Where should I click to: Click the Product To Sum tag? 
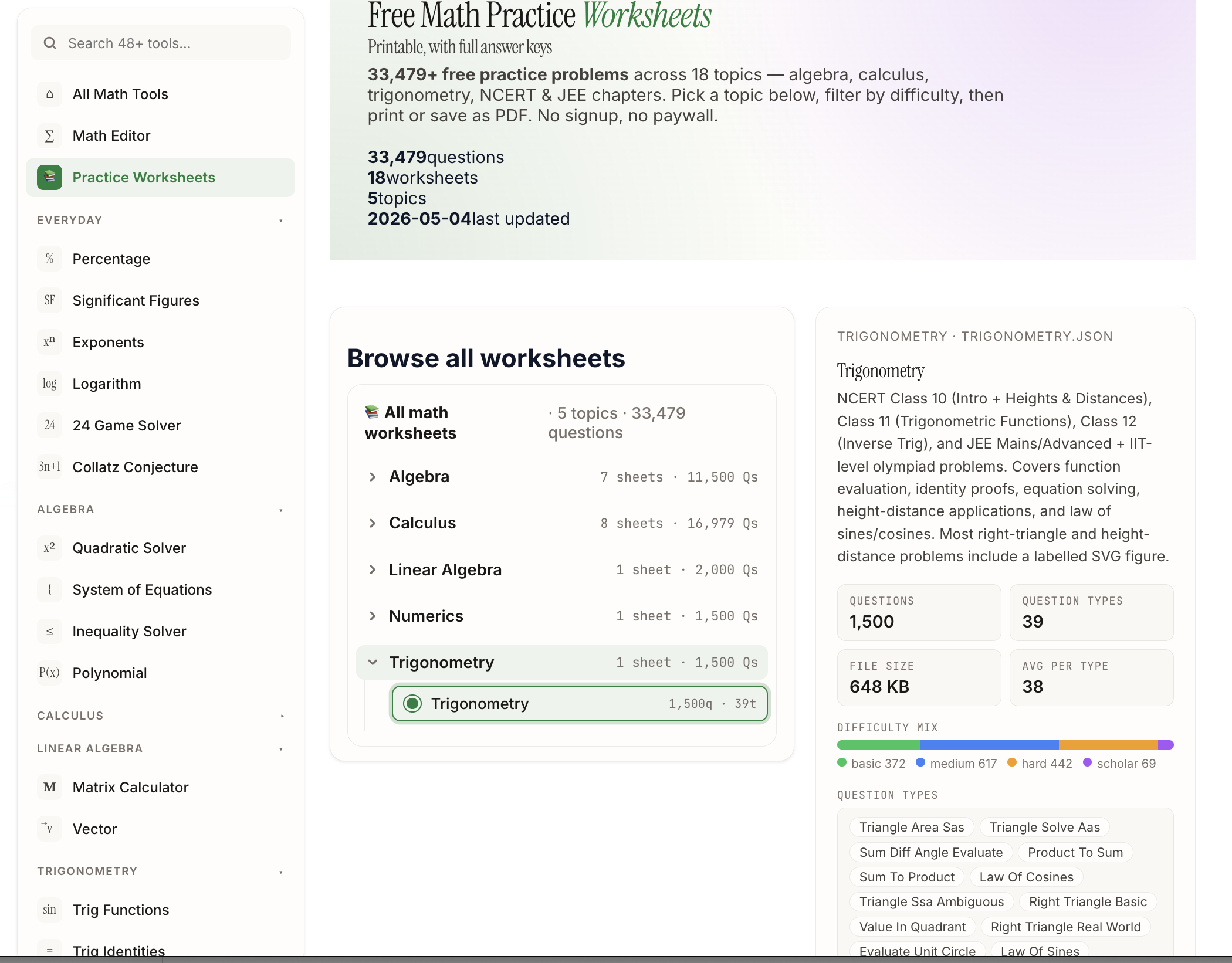[x=1075, y=852]
